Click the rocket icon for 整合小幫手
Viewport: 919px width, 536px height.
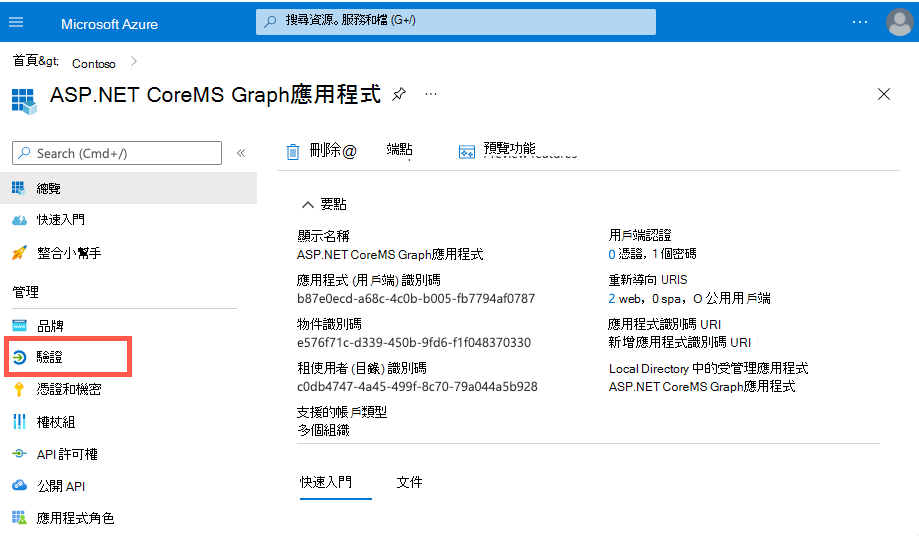(19, 253)
